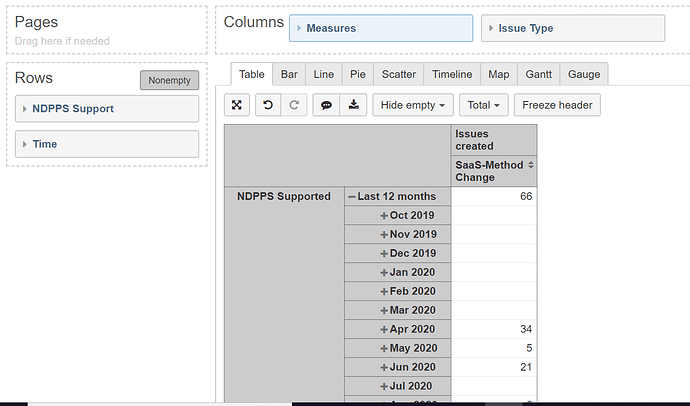Click the export download icon
This screenshot has width=690, height=406.
[353, 105]
